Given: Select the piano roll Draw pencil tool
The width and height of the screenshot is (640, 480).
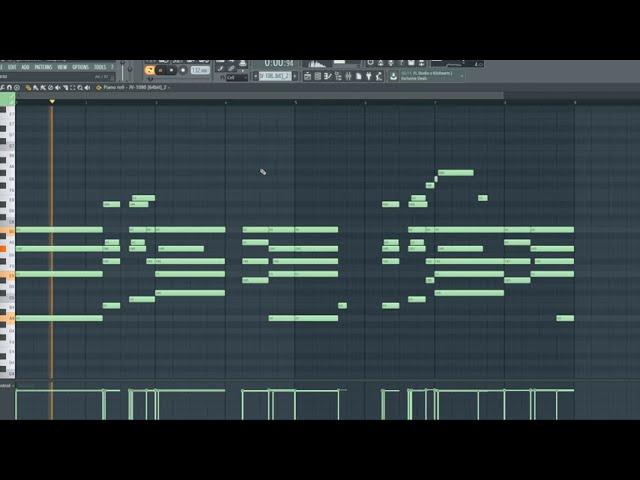Looking at the screenshot, I should click(28, 88).
